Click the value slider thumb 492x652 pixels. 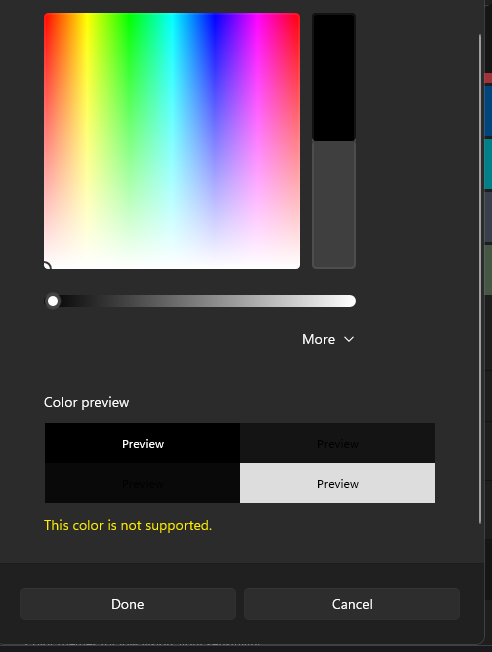53,301
